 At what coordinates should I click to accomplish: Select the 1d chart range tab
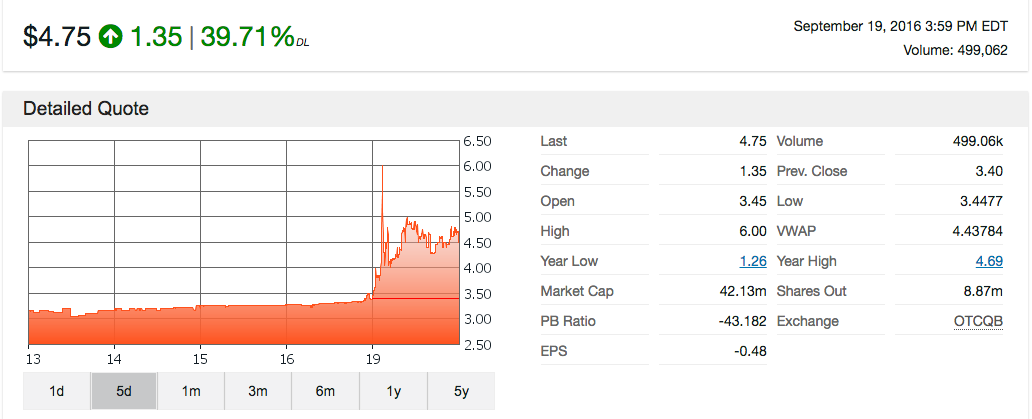pyautogui.click(x=56, y=391)
